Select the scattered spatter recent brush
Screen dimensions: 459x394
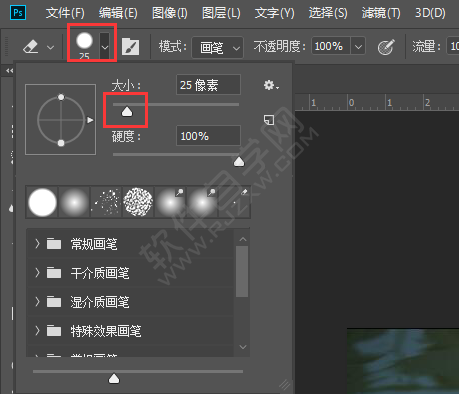pos(106,202)
